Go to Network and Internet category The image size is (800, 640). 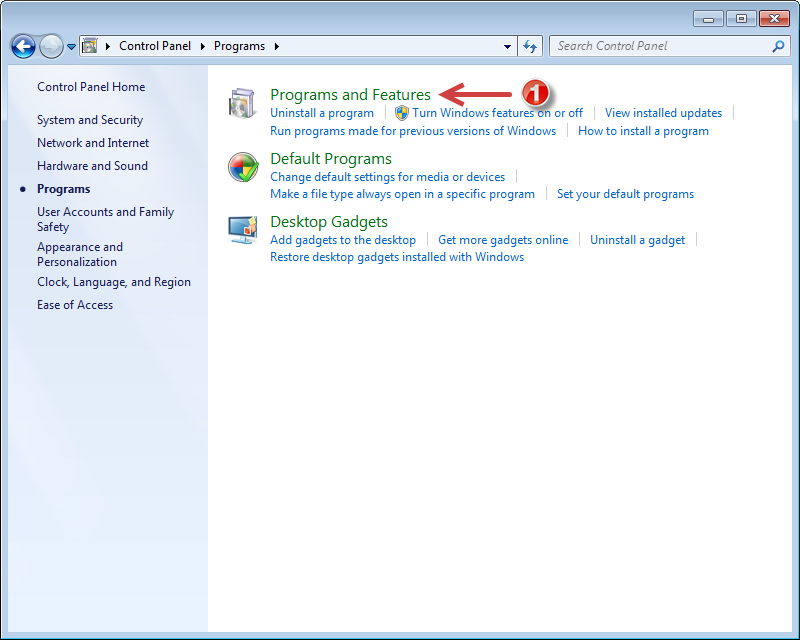coord(93,143)
